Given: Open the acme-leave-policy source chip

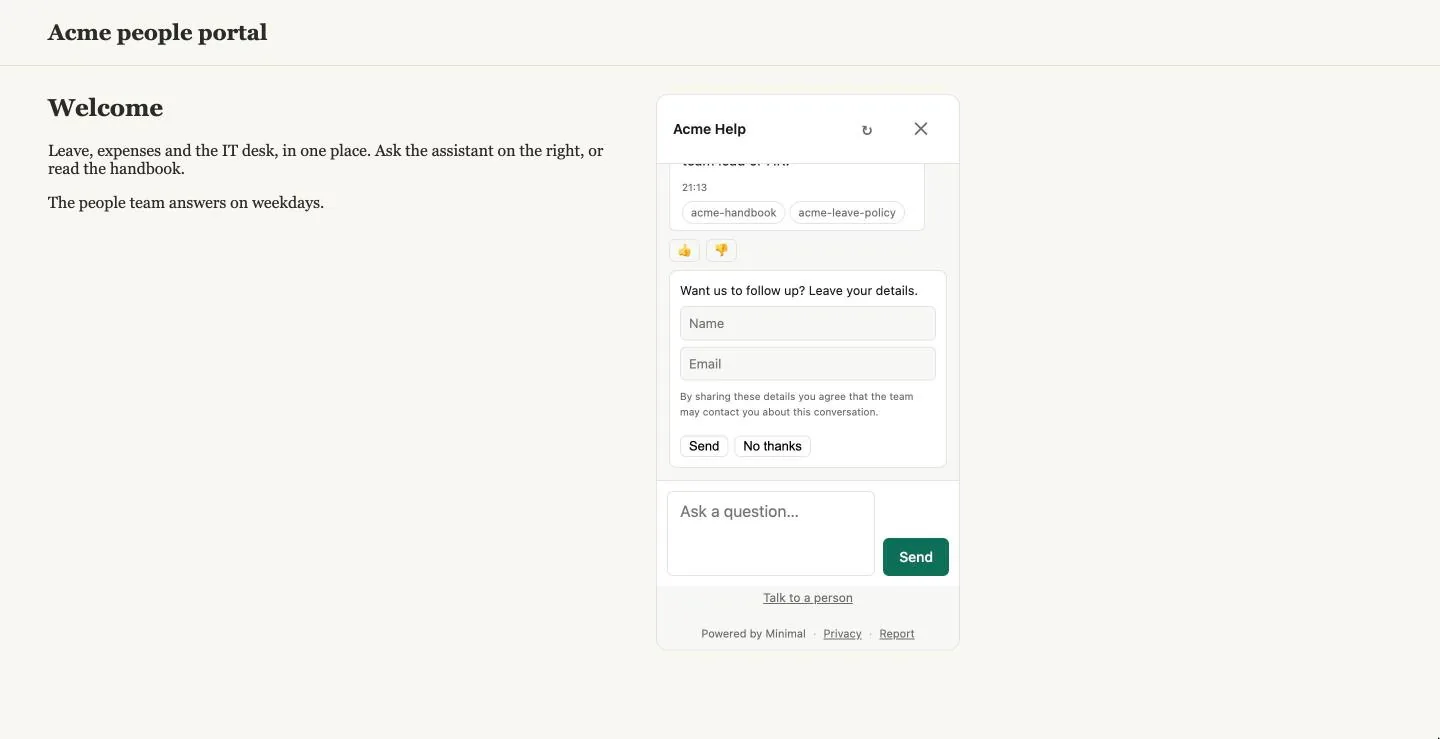Looking at the screenshot, I should [847, 213].
